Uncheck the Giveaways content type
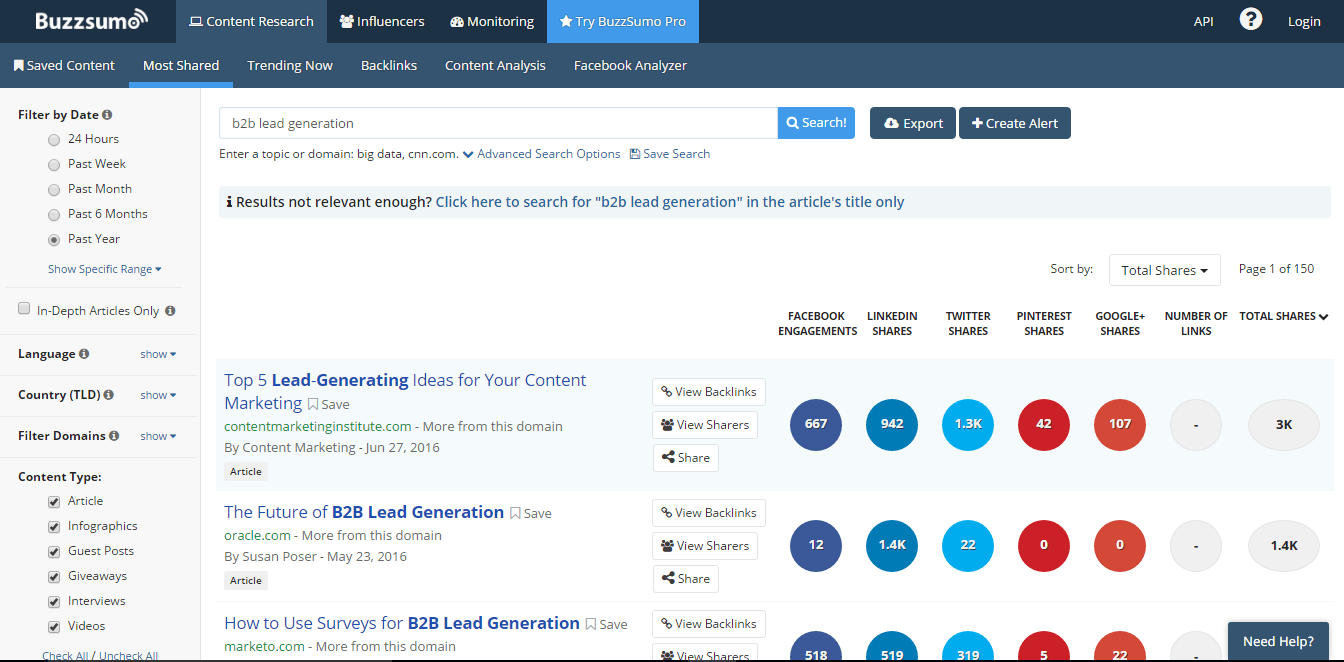 [54, 576]
